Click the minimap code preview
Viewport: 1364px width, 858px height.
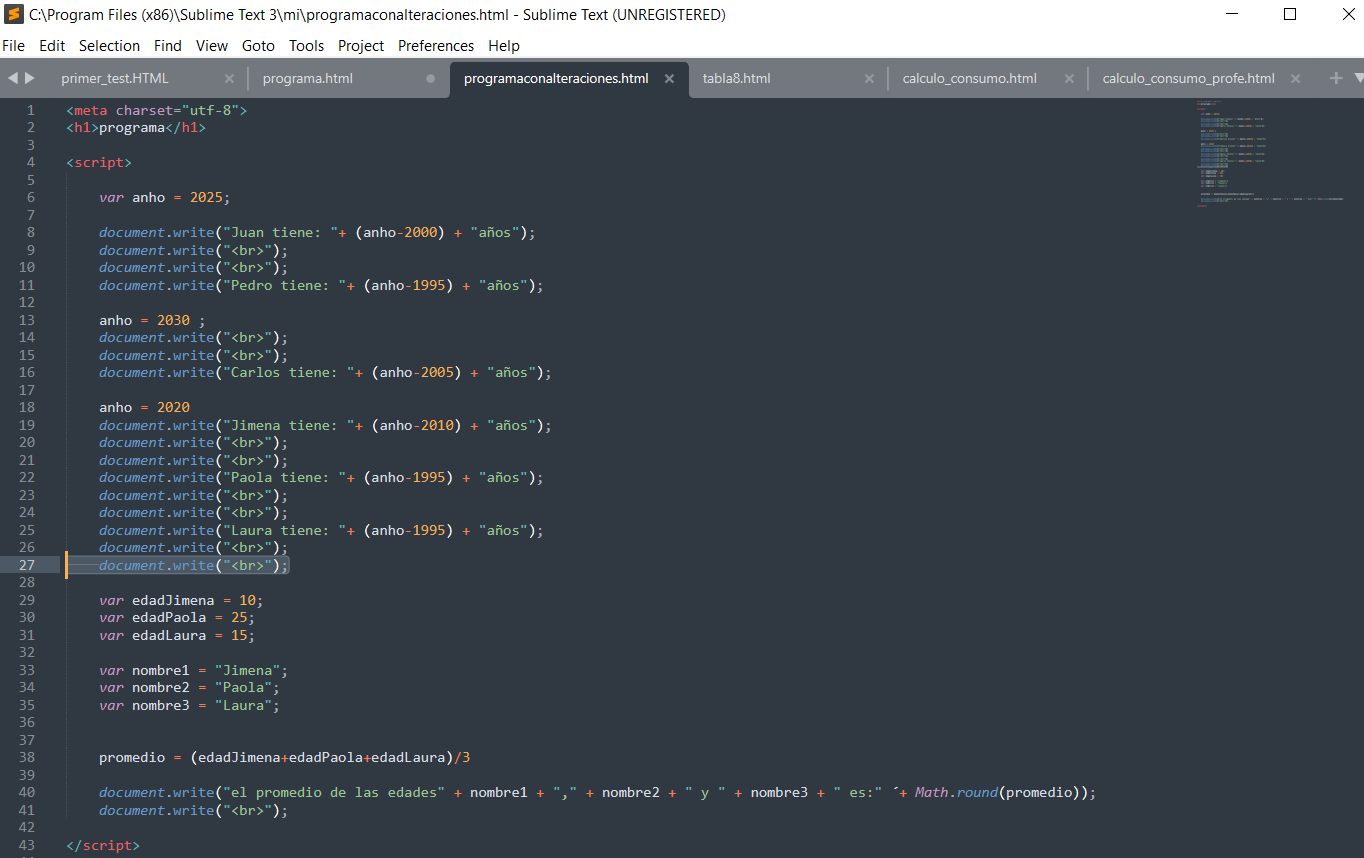click(x=1270, y=152)
